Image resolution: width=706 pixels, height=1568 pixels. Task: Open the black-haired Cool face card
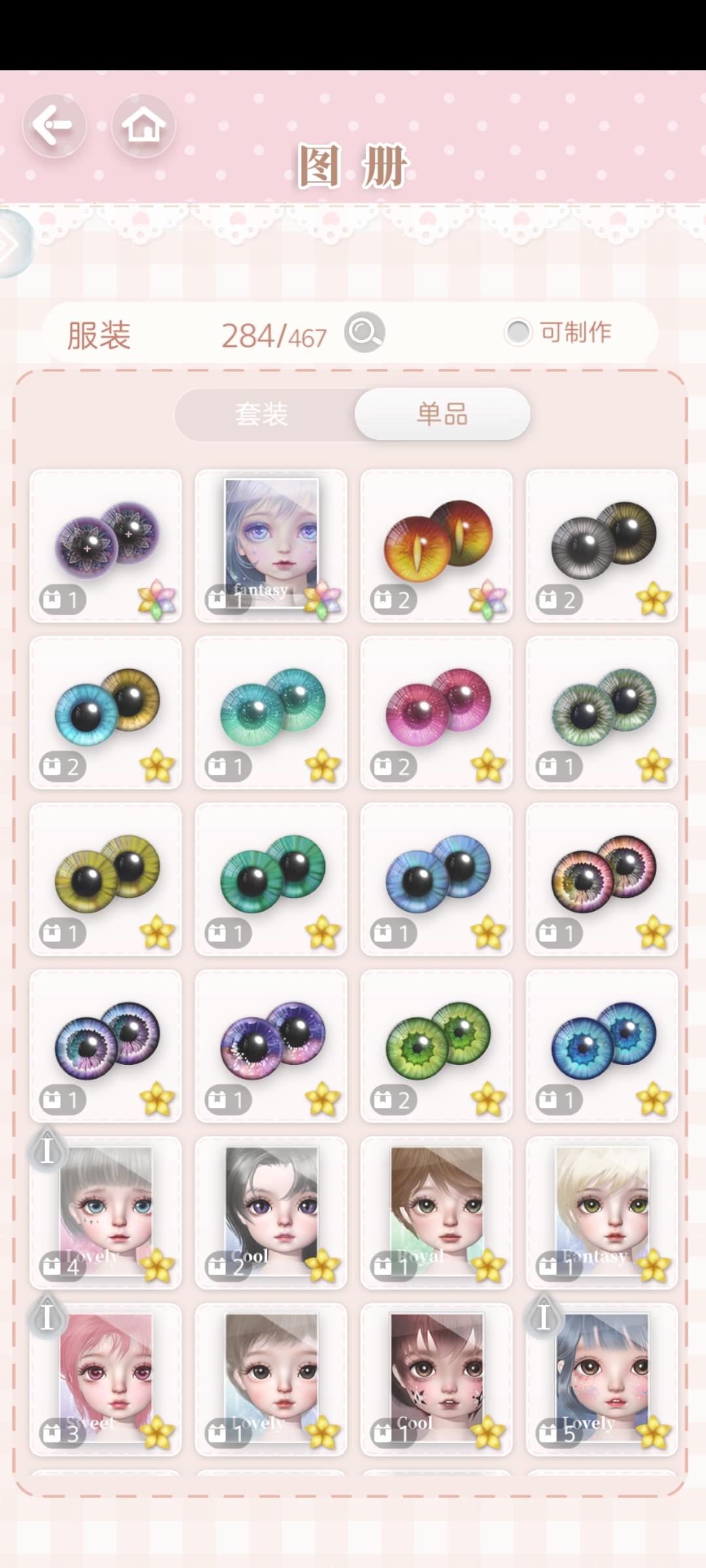pyautogui.click(x=271, y=1213)
